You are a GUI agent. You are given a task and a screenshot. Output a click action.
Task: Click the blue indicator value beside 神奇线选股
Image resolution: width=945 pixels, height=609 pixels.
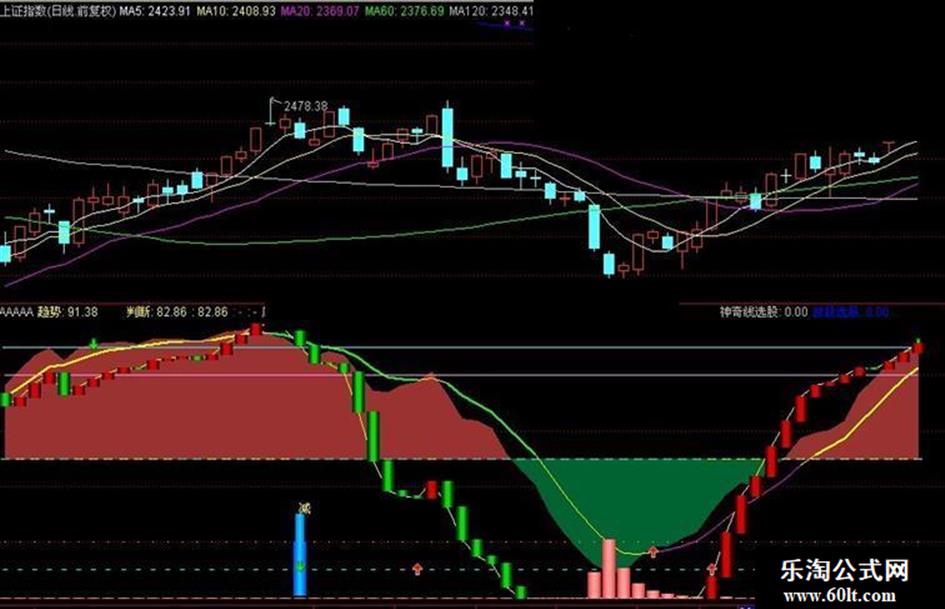tap(851, 312)
